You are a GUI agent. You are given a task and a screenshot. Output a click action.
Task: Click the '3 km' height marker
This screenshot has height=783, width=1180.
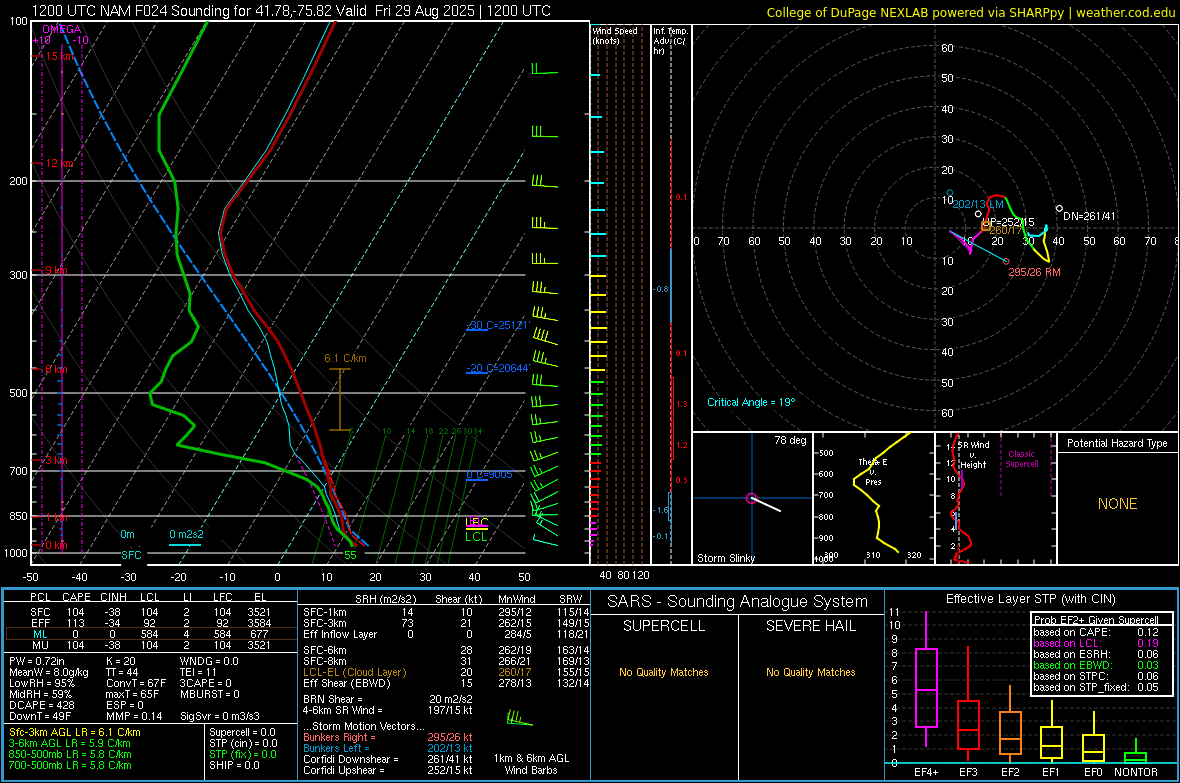(x=57, y=459)
